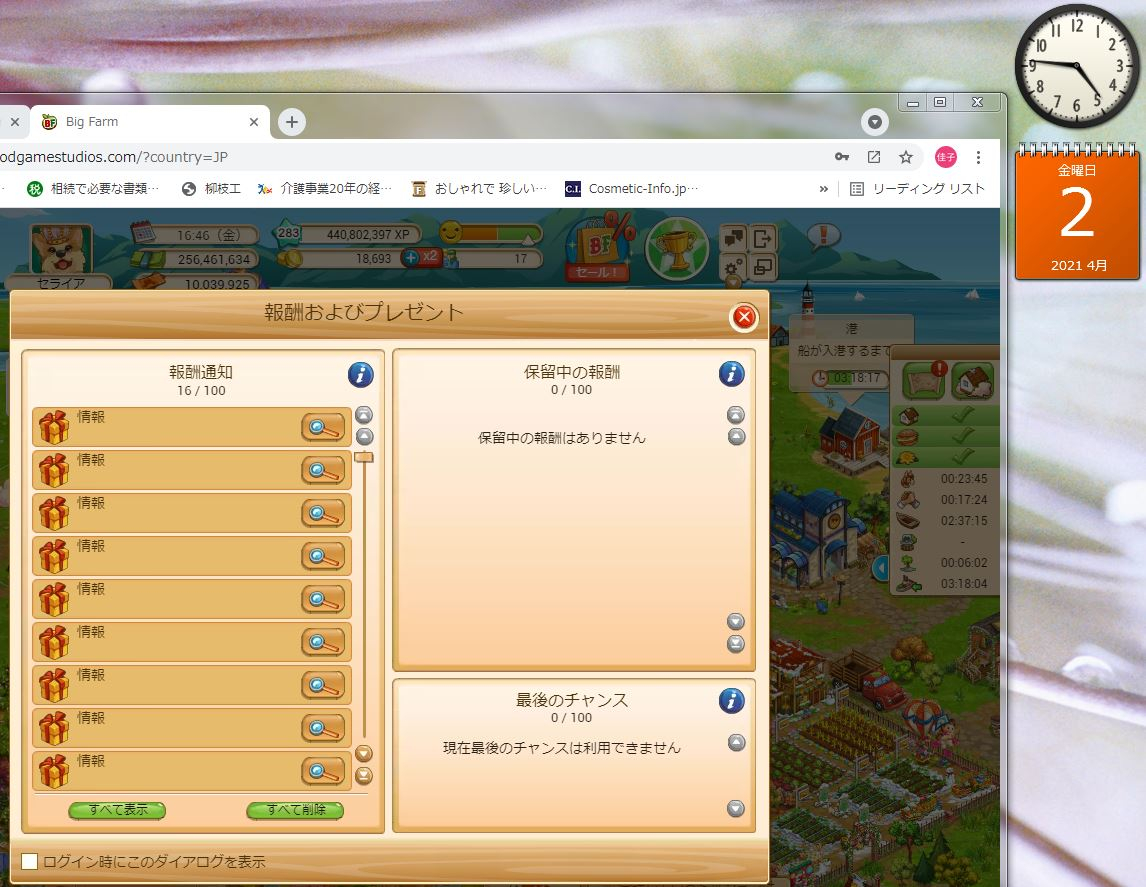This screenshot has width=1146, height=887.
Task: Switch to the Big Farm tab
Action: coord(150,122)
